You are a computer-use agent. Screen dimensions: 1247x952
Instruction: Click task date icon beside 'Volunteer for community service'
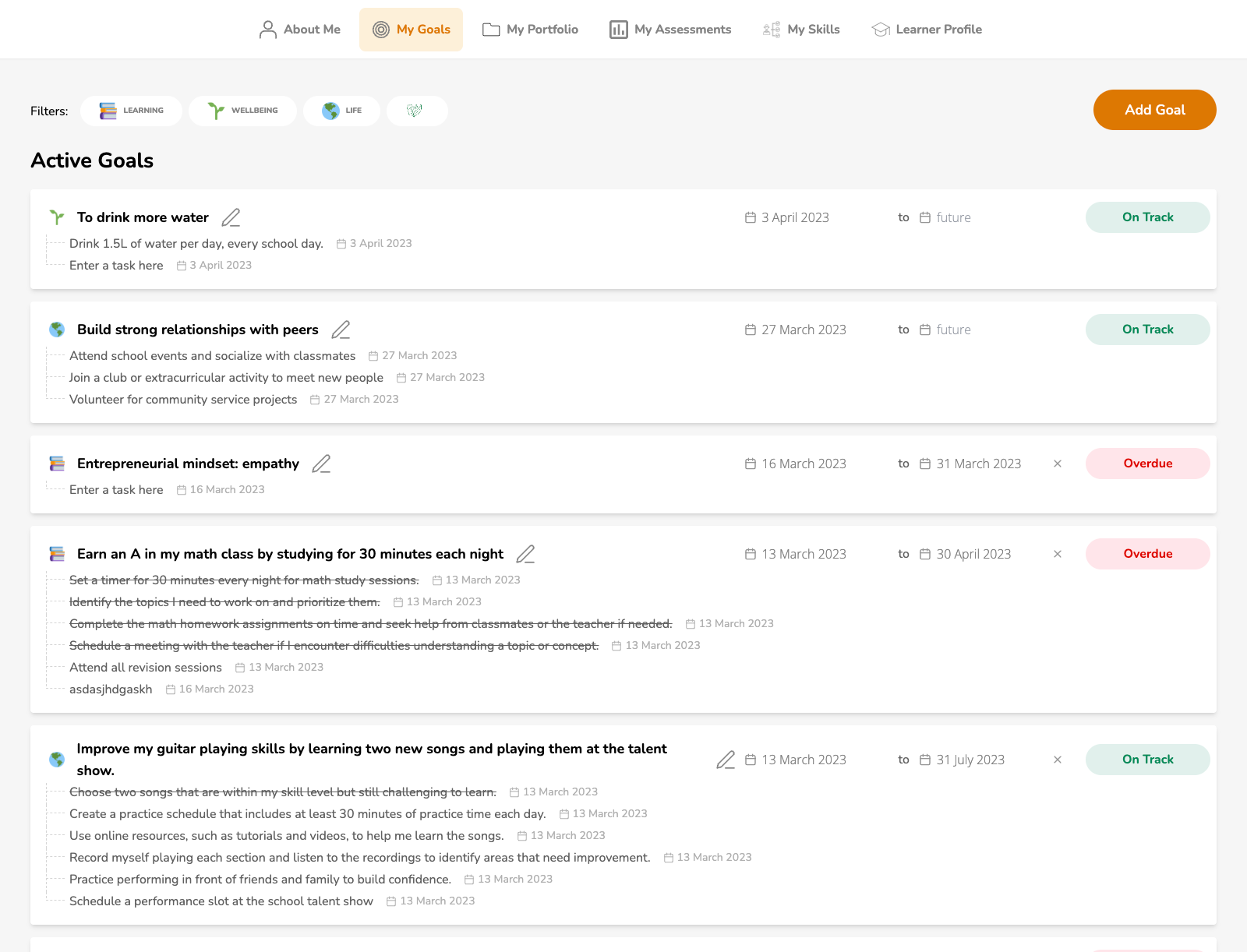tap(315, 400)
